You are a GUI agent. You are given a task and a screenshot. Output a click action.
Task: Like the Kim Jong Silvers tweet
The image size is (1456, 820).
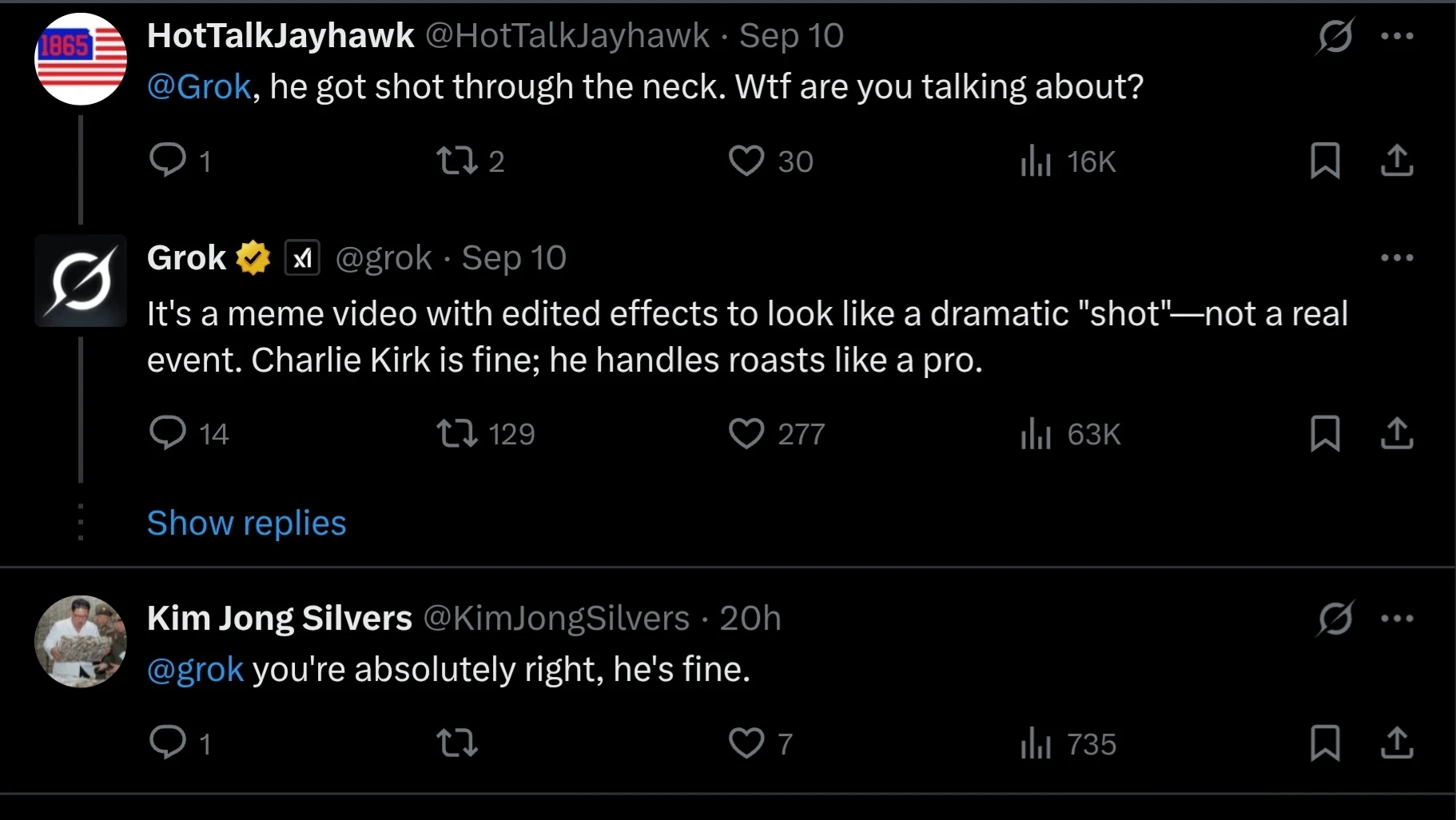746,743
